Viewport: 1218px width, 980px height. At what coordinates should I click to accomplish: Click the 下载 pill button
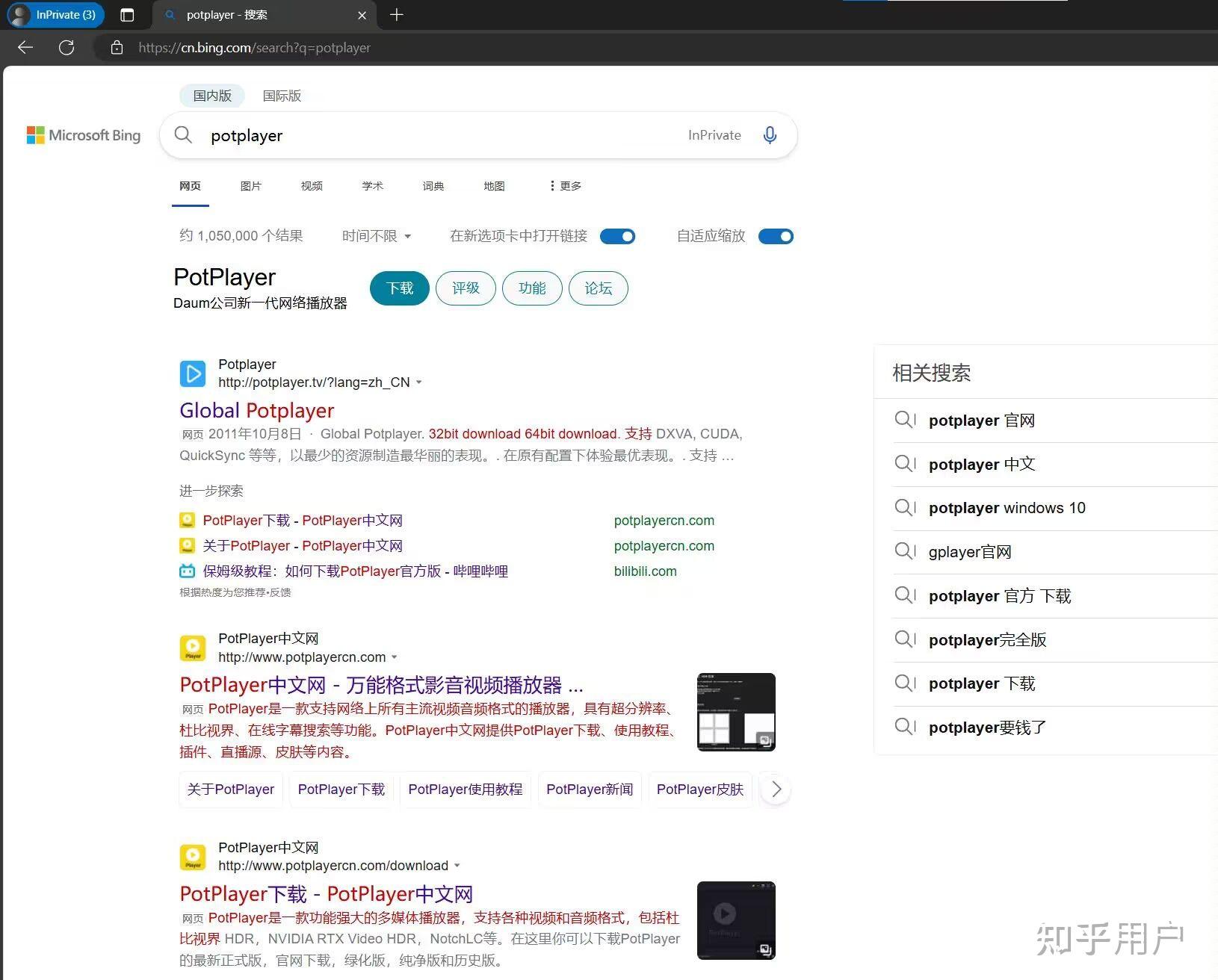(x=400, y=288)
